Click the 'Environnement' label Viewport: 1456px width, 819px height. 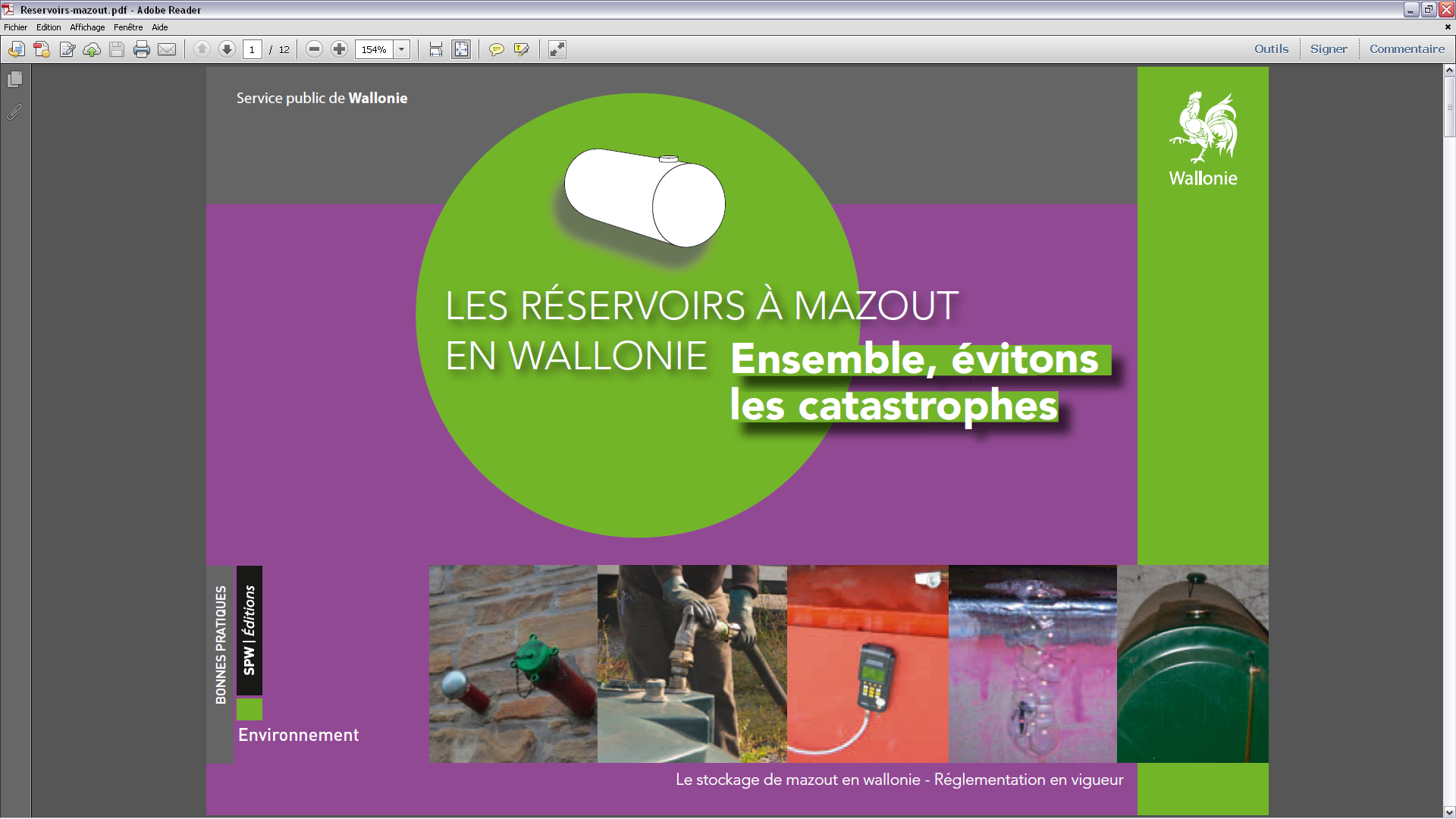pos(298,735)
